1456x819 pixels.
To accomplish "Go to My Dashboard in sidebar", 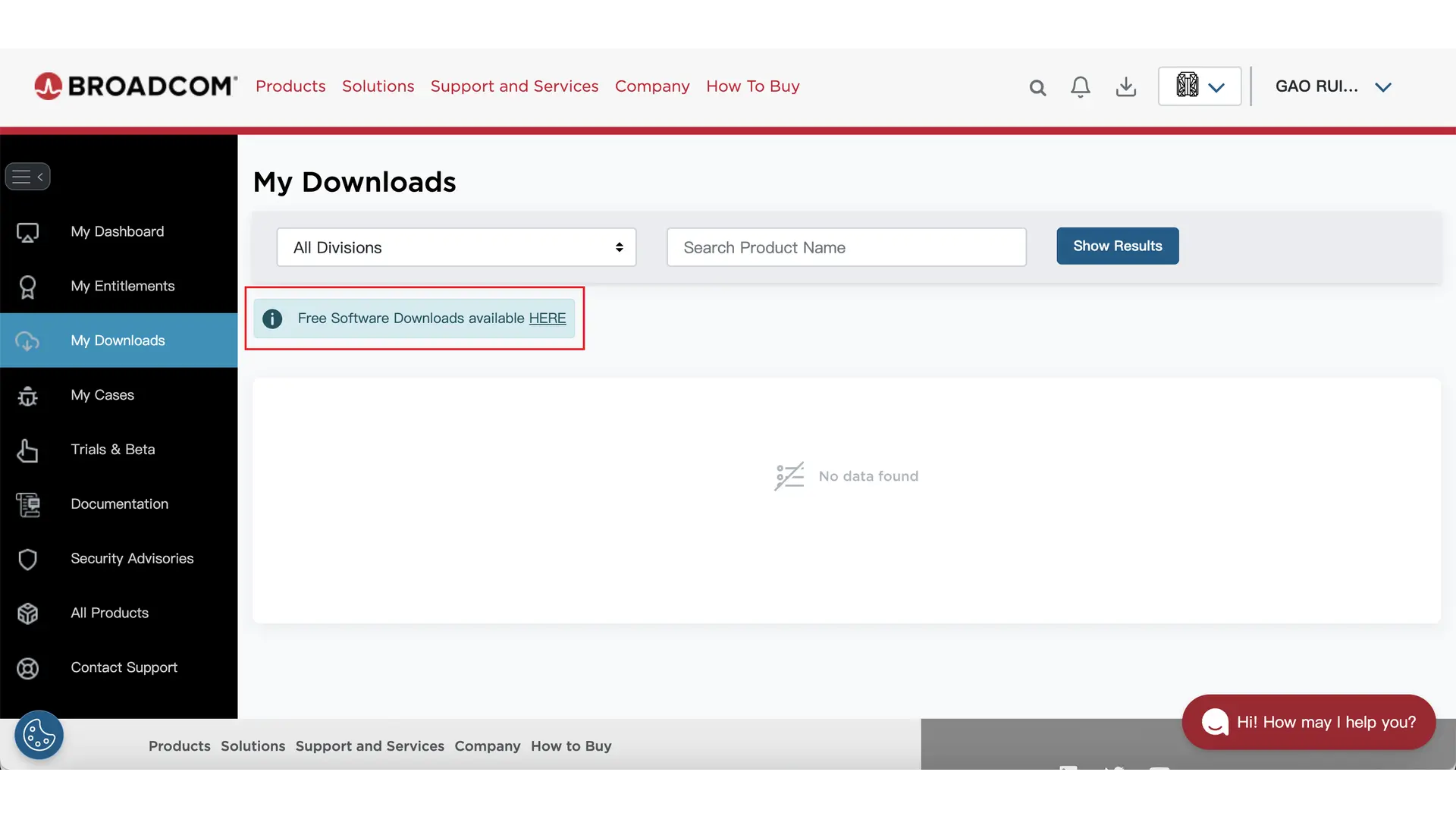I will click(119, 232).
